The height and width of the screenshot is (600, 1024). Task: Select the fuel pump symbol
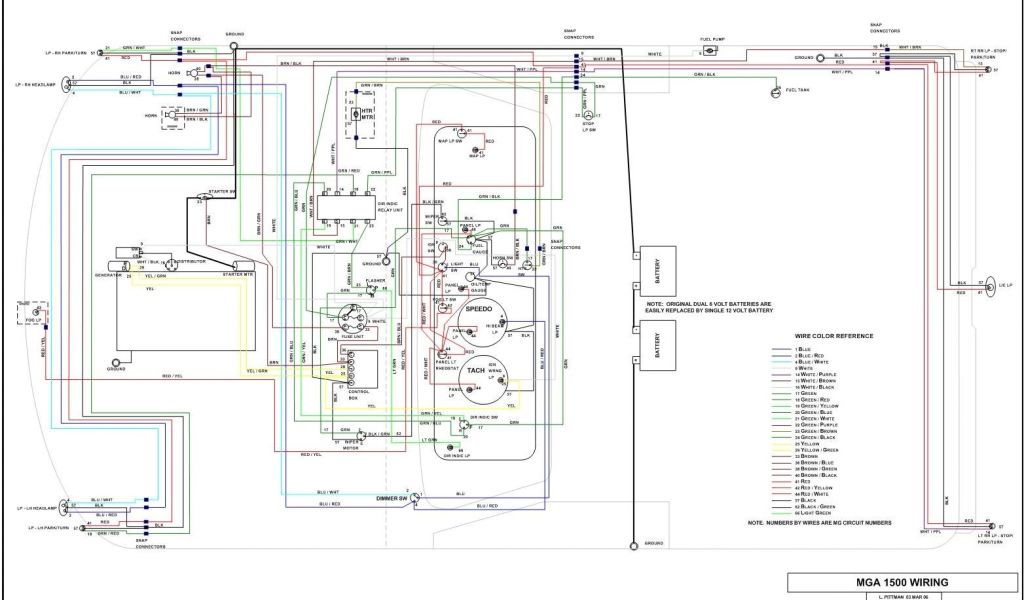click(709, 49)
